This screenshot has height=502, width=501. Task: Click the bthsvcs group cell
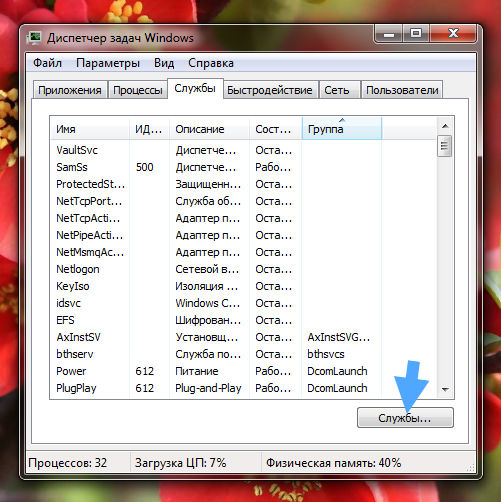click(326, 354)
